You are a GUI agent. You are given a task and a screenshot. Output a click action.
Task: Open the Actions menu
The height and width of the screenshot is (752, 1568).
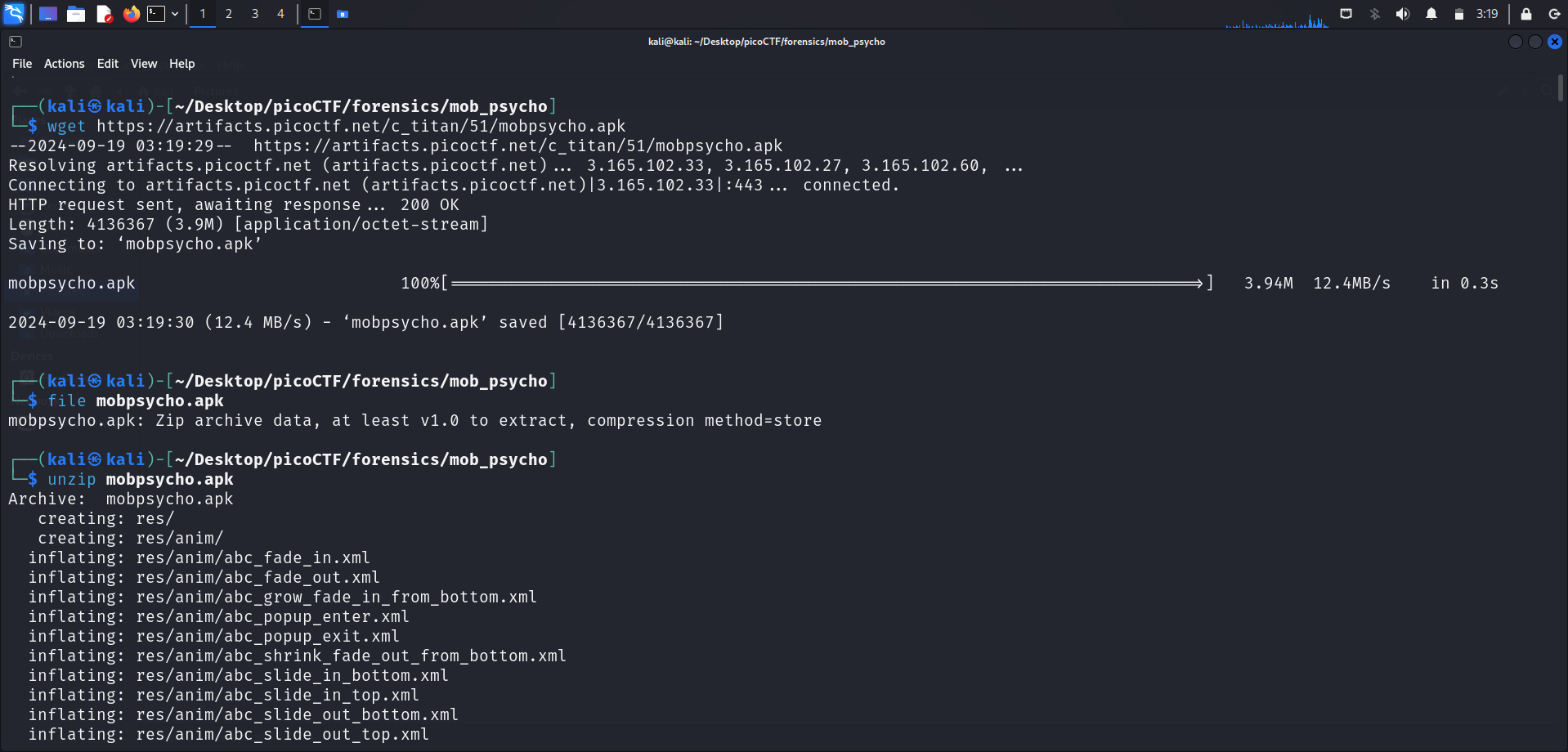[64, 64]
